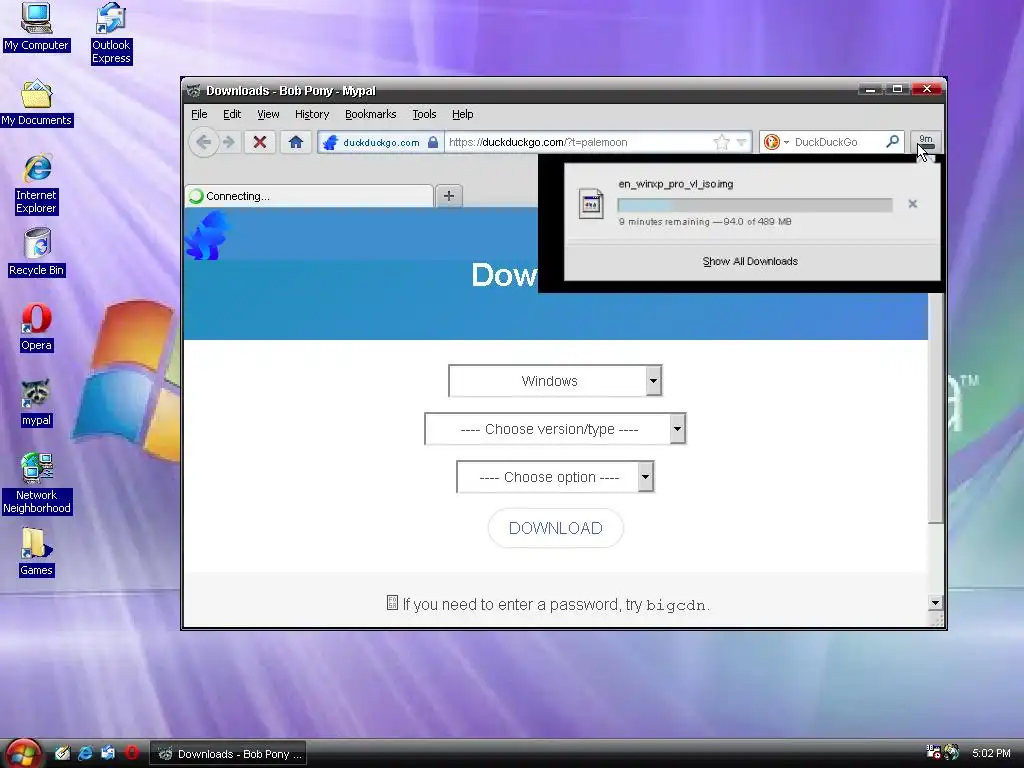This screenshot has width=1024, height=768.
Task: Open a new tab with plus button
Action: click(449, 195)
